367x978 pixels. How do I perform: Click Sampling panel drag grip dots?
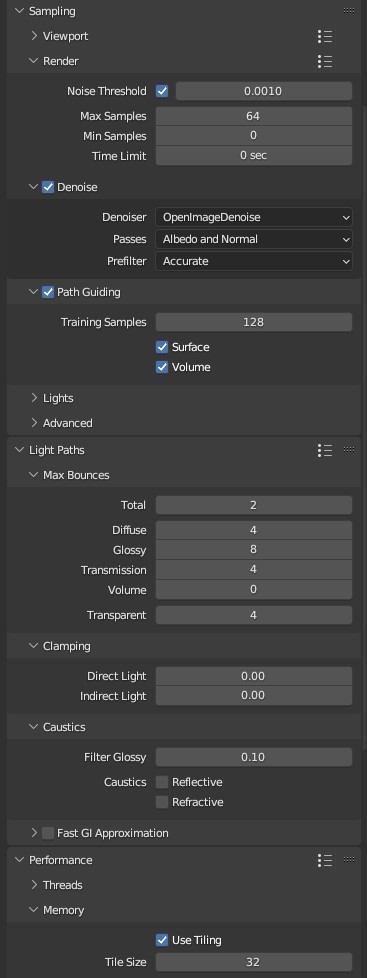tap(349, 11)
